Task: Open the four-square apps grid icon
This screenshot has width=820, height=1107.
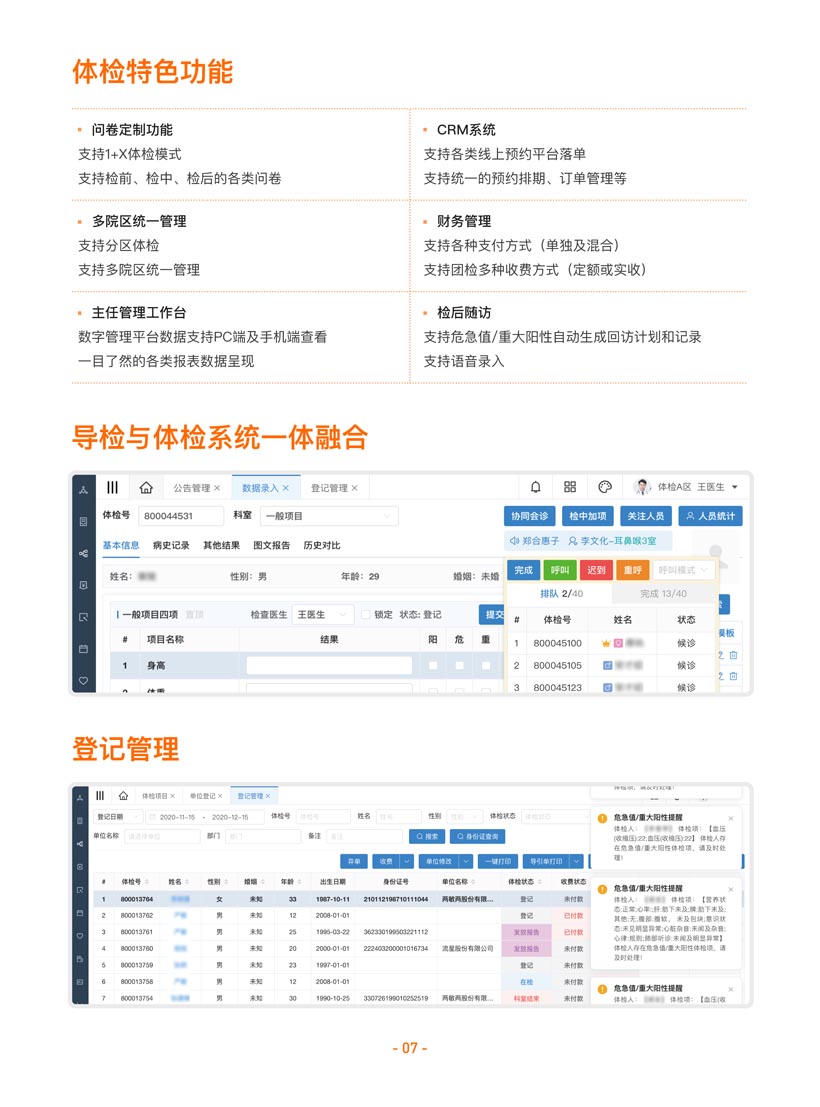Action: coord(570,487)
